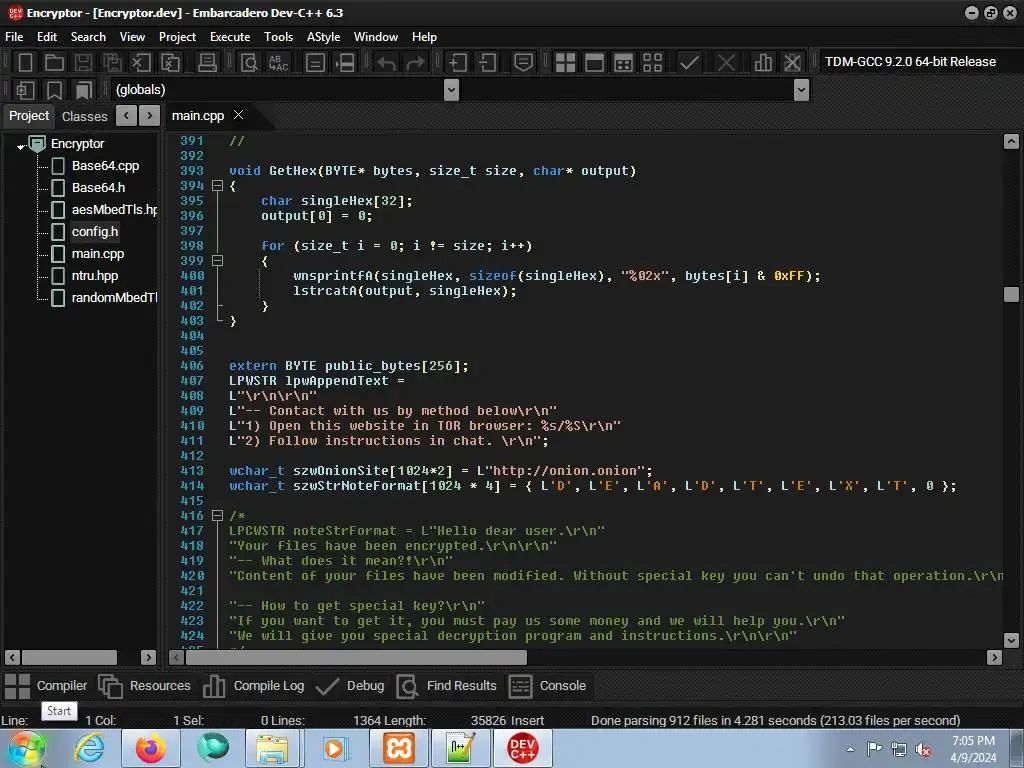Click the Toggle Bookmark icon
This screenshot has width=1024, height=768.
click(x=55, y=90)
